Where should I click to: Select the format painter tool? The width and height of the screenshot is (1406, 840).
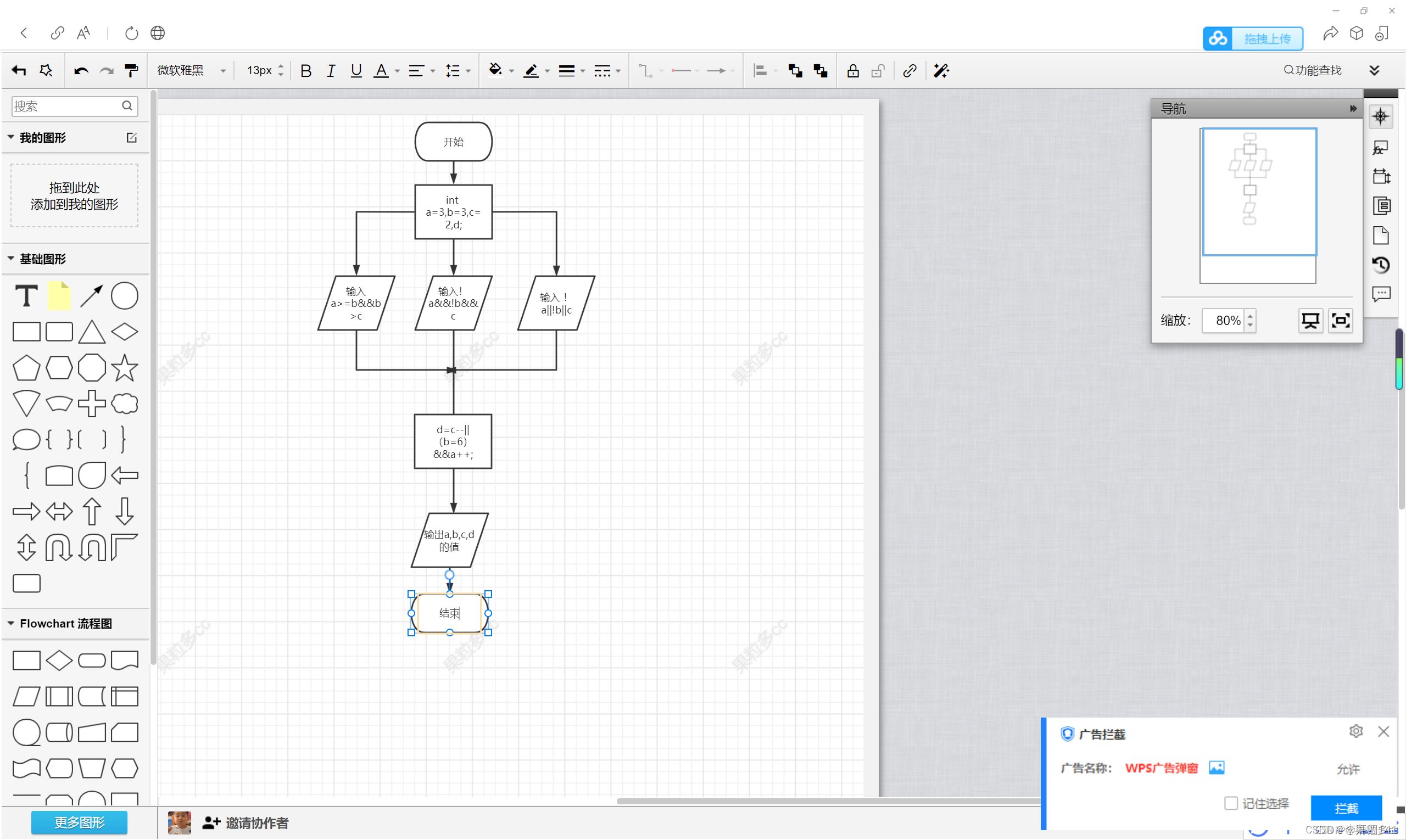point(131,71)
